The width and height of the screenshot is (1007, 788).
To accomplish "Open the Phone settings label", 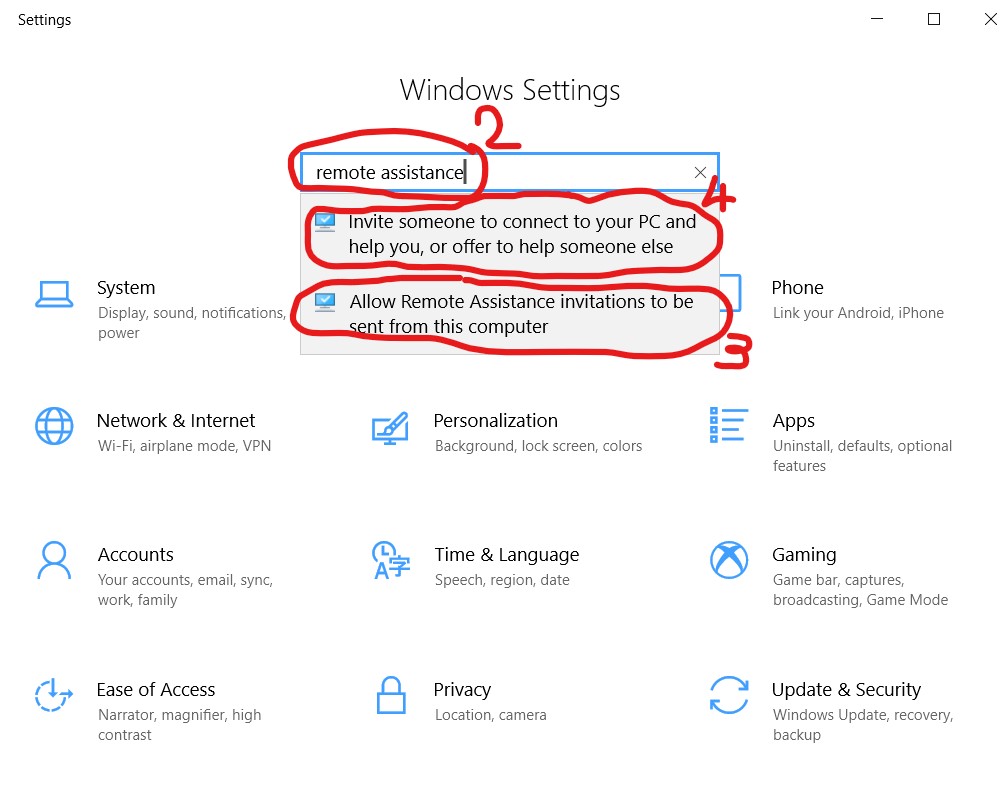I will click(797, 288).
